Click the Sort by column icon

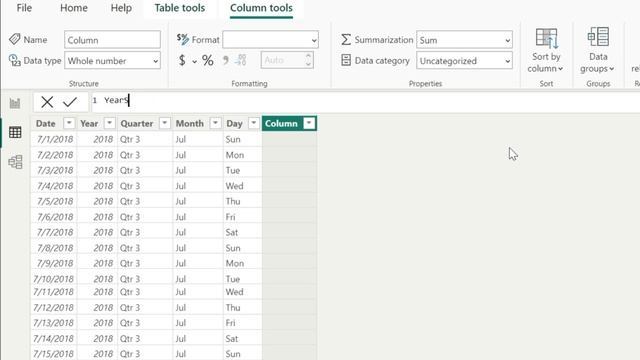click(x=546, y=38)
